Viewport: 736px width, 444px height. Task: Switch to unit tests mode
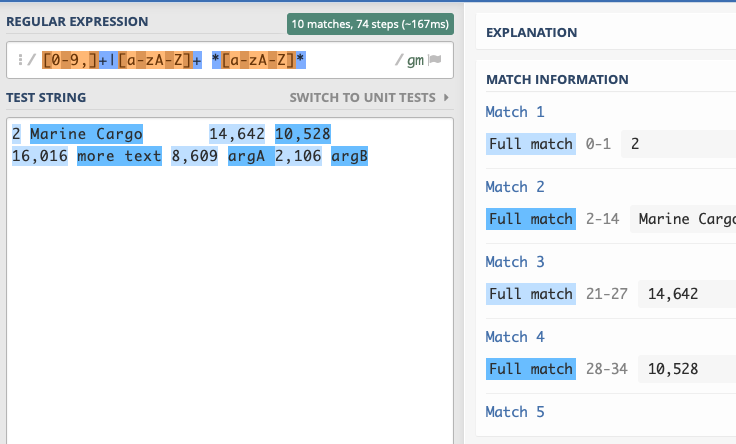pos(363,98)
